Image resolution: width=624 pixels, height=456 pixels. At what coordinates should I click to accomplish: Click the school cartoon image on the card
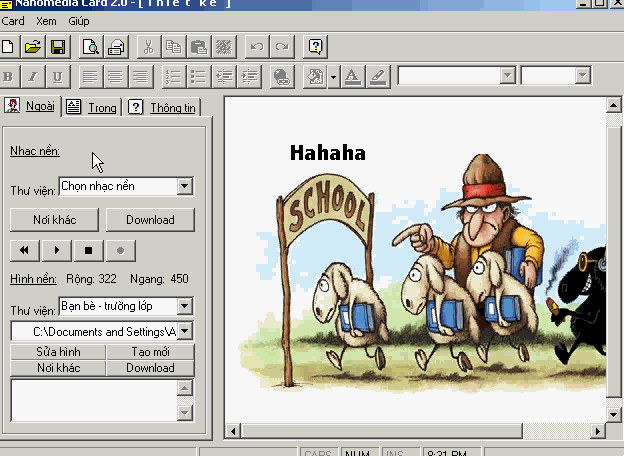tap(422, 271)
